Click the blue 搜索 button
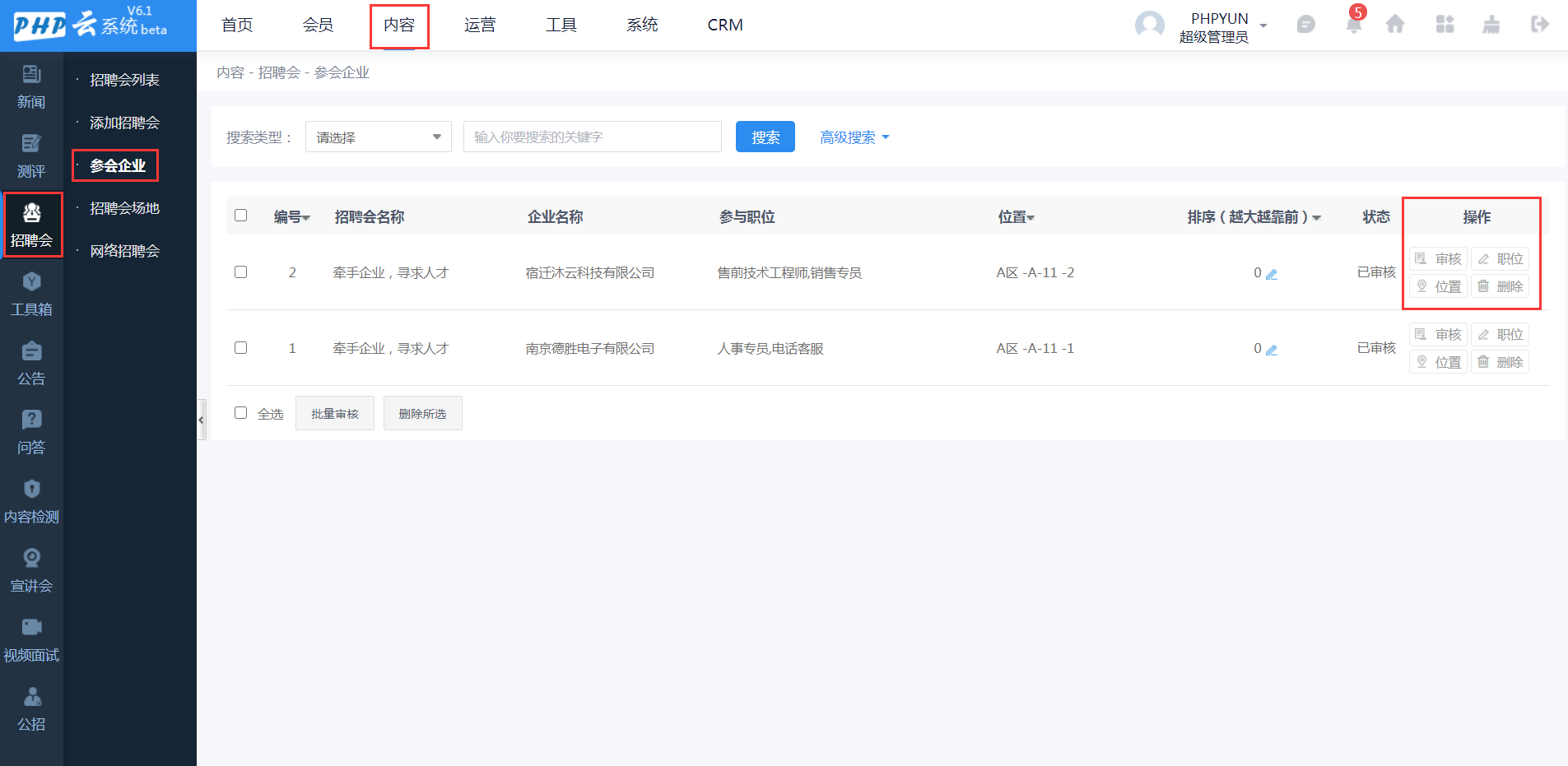 click(765, 137)
